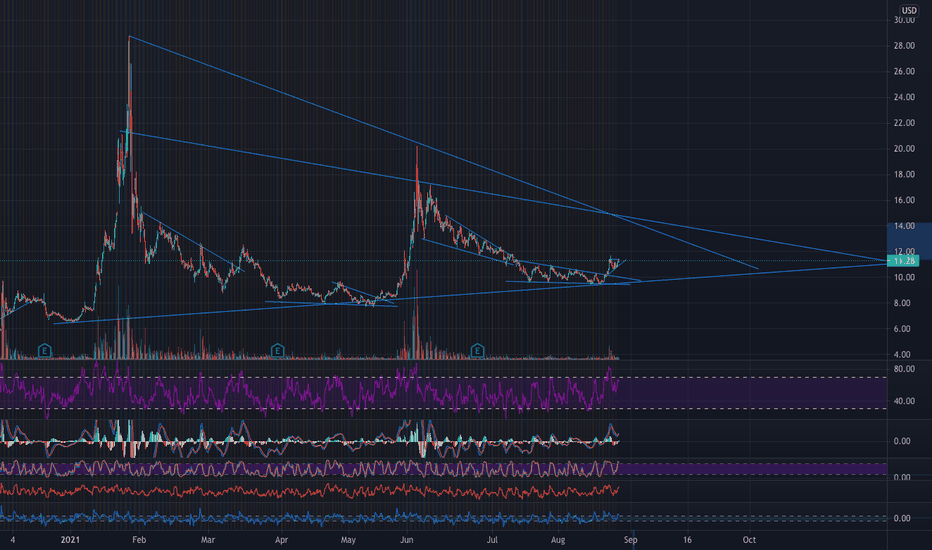Select the May label on the time axis
The height and width of the screenshot is (550, 932).
pyautogui.click(x=348, y=540)
